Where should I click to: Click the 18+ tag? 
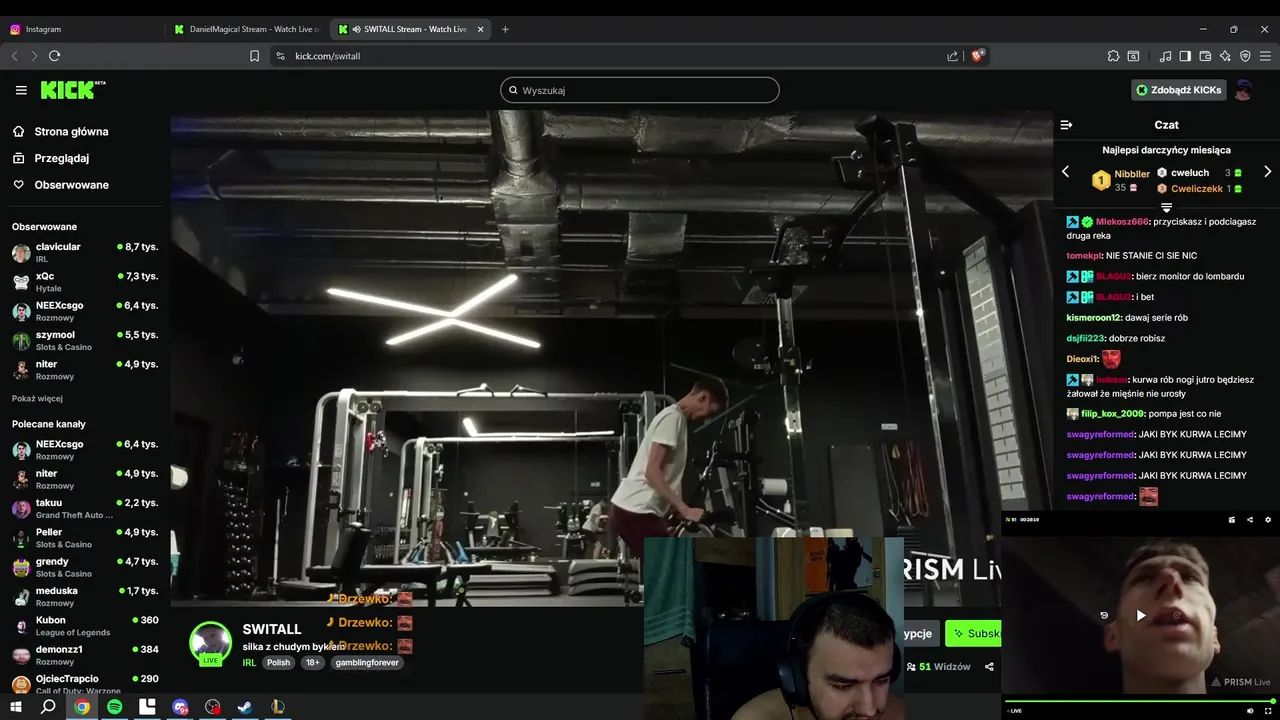click(313, 662)
